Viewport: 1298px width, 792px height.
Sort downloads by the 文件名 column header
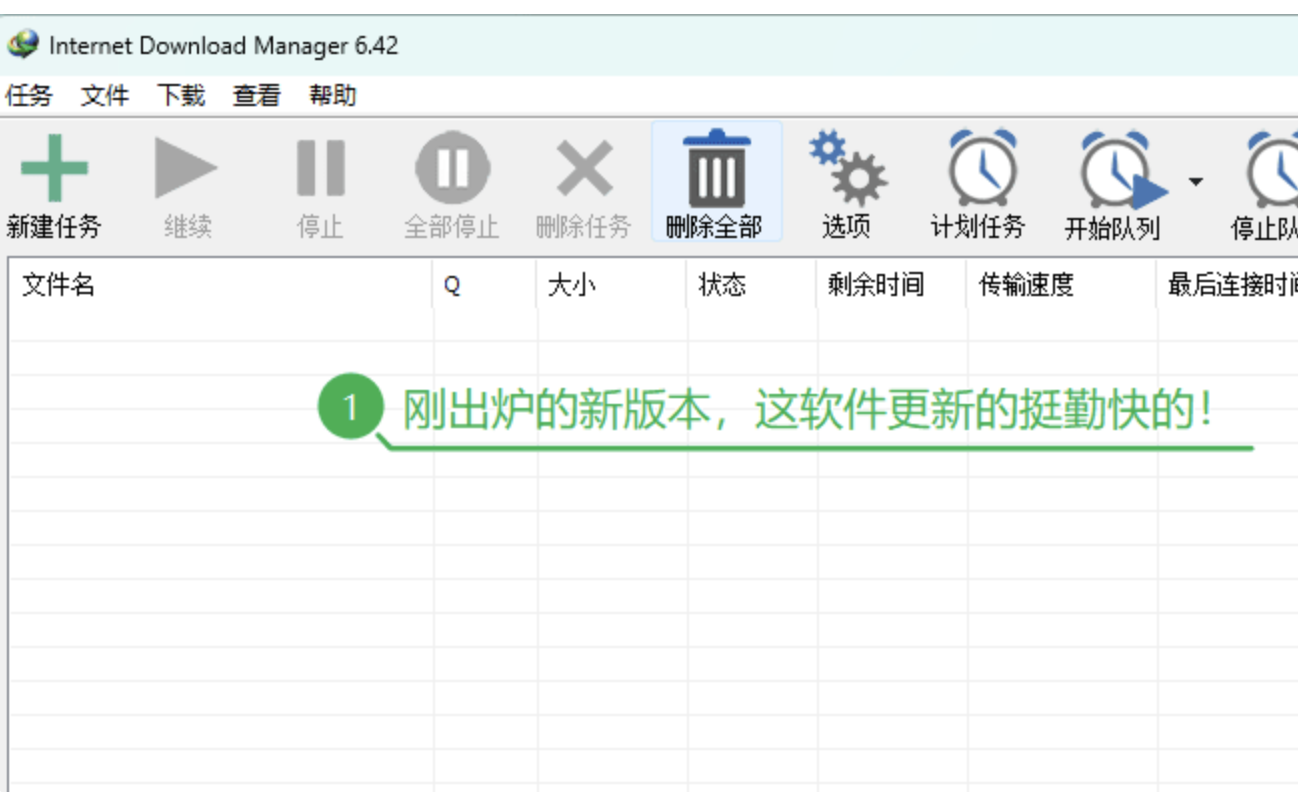(x=57, y=285)
